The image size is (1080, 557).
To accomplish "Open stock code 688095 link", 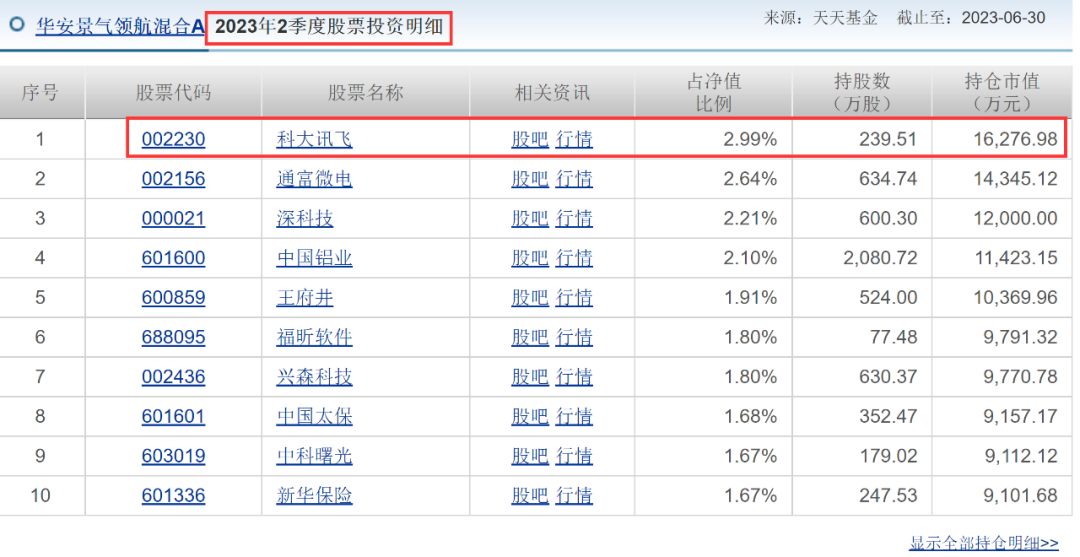I will coord(174,337).
